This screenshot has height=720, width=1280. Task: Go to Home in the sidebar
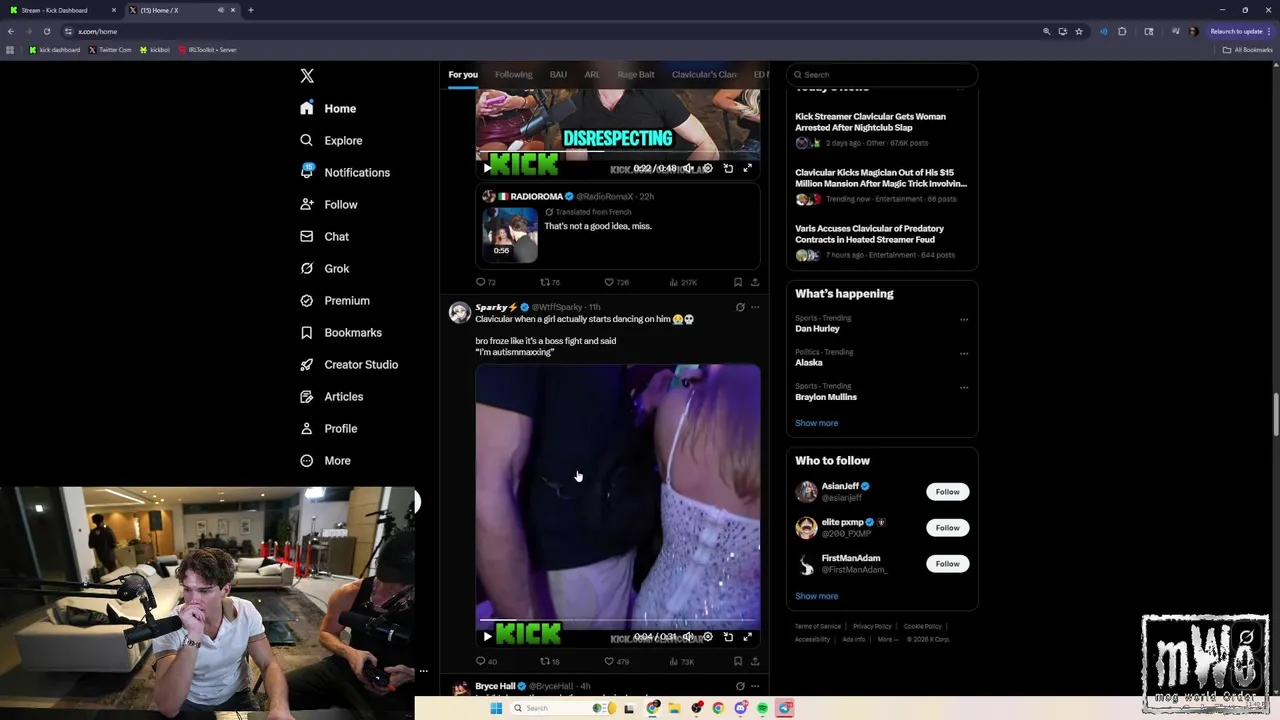point(328,108)
